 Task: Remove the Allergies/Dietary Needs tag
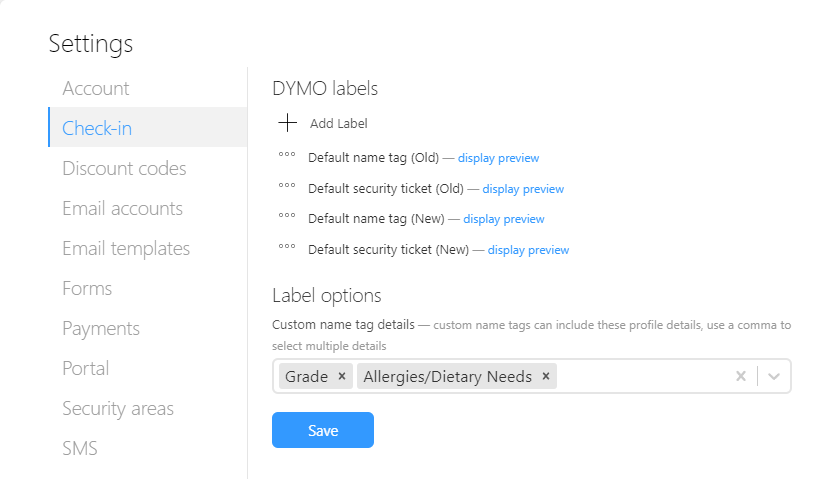tap(546, 376)
